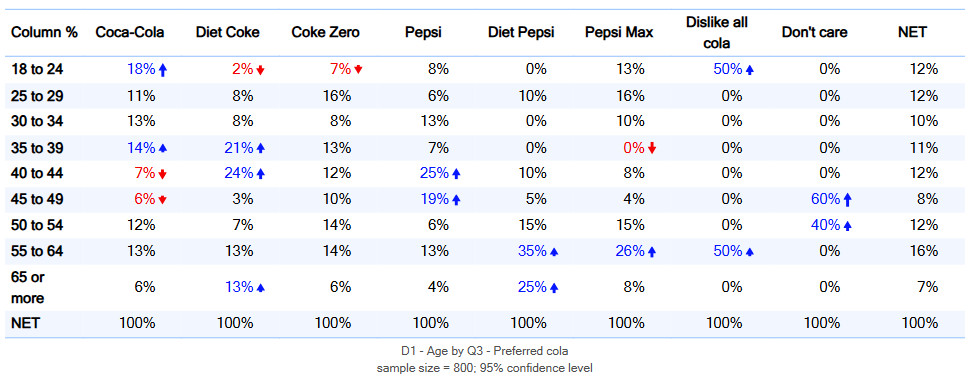This screenshot has width=974, height=374.
Task: Select the Dislike all cola column header
Action: (x=717, y=32)
